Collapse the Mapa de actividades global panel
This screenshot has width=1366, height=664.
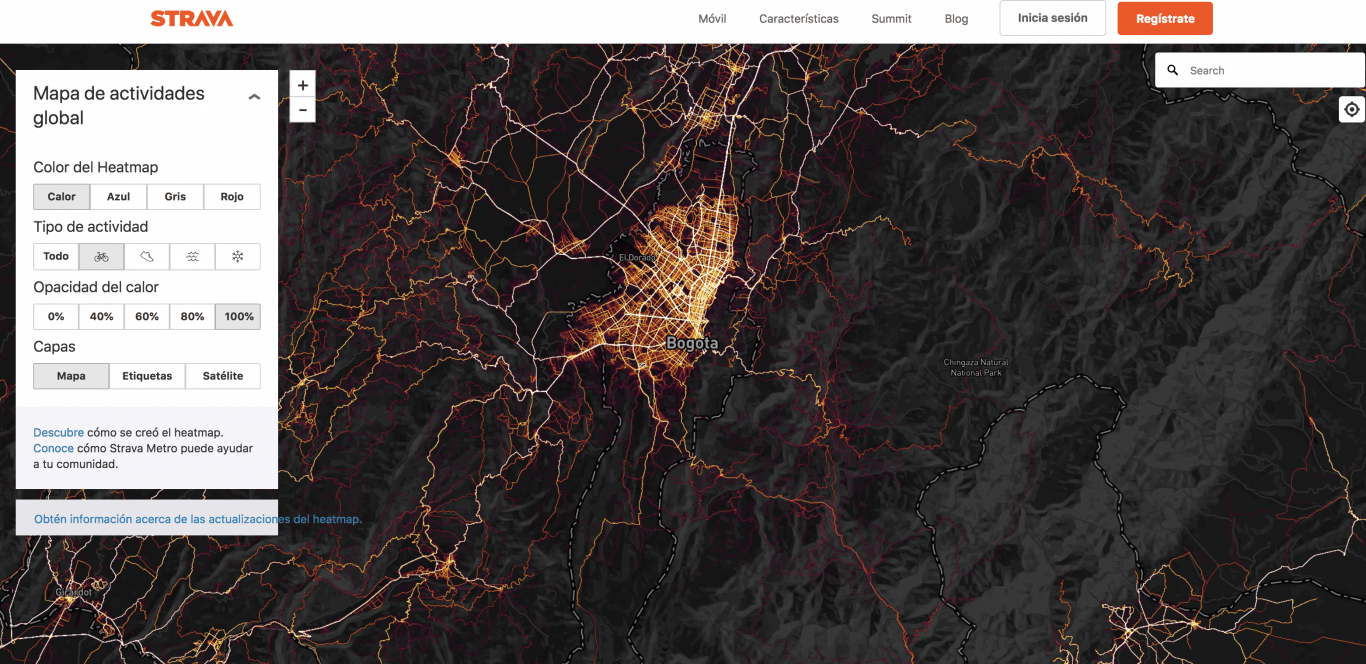[x=254, y=97]
